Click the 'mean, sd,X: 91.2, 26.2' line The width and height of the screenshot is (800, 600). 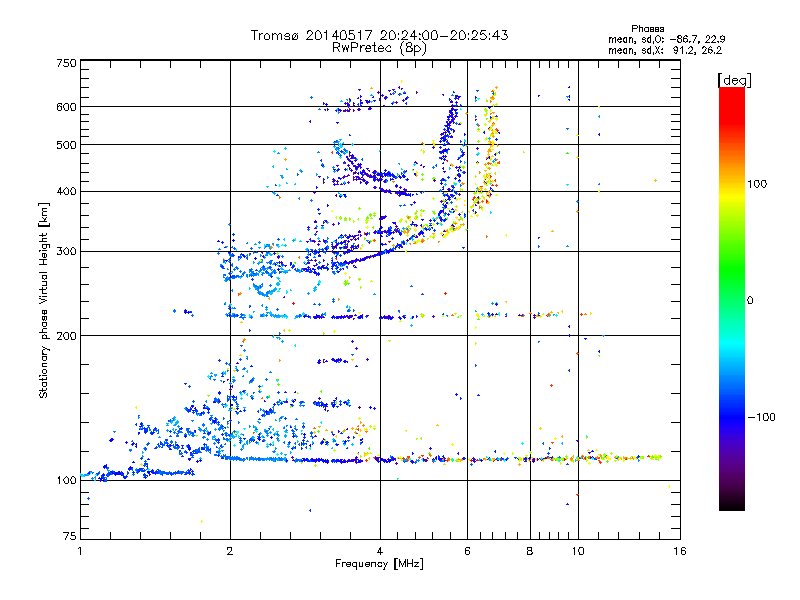point(665,50)
